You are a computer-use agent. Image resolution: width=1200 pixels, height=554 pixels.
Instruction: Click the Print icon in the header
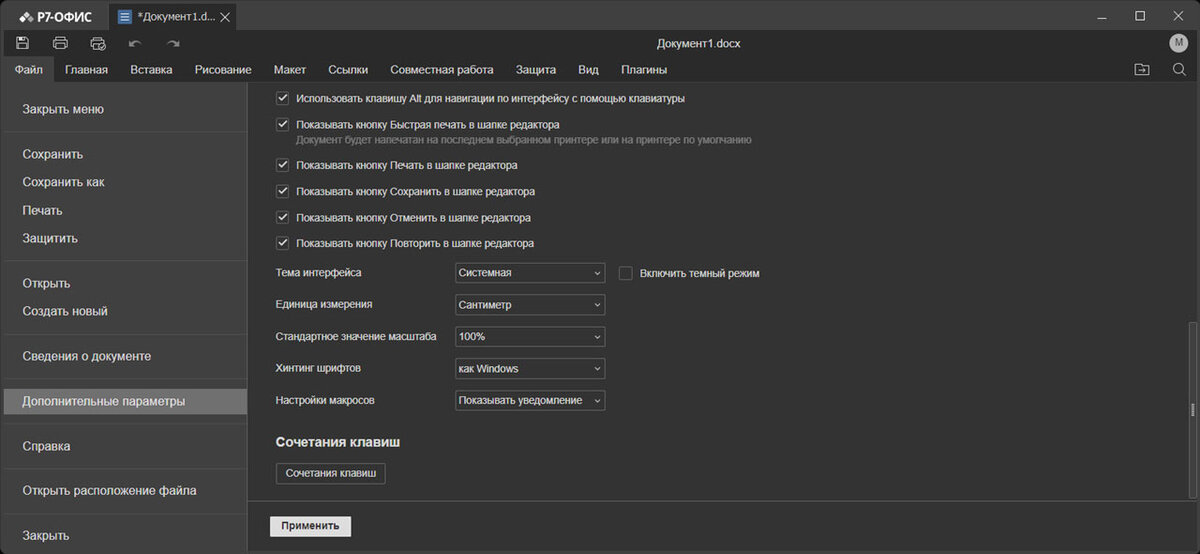60,43
